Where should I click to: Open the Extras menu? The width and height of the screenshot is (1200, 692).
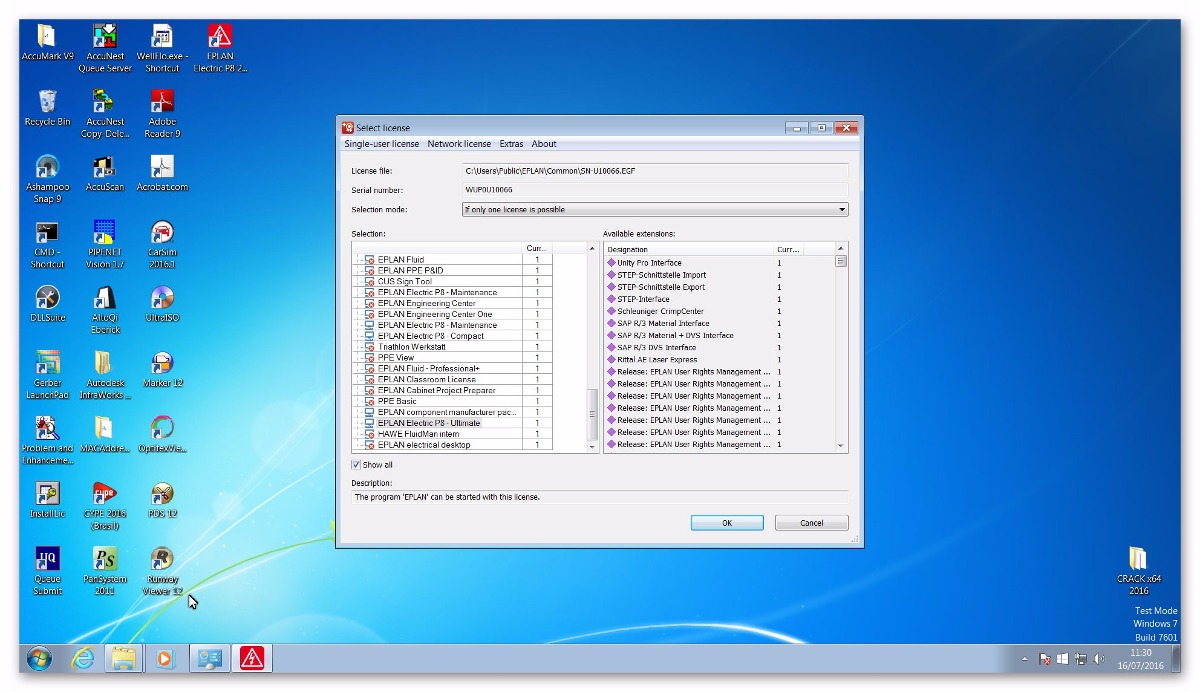[x=511, y=144]
